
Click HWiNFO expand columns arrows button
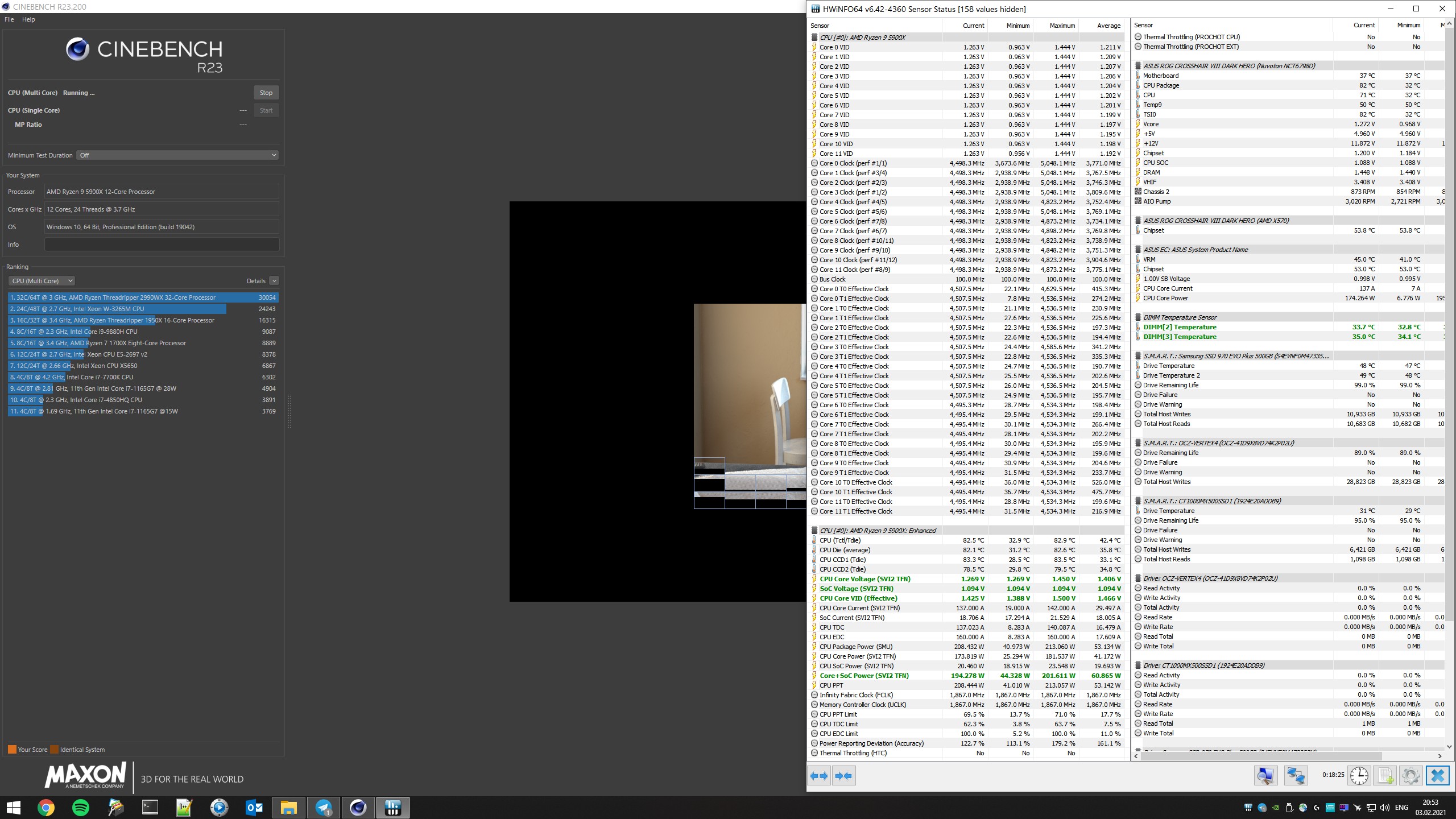click(819, 776)
